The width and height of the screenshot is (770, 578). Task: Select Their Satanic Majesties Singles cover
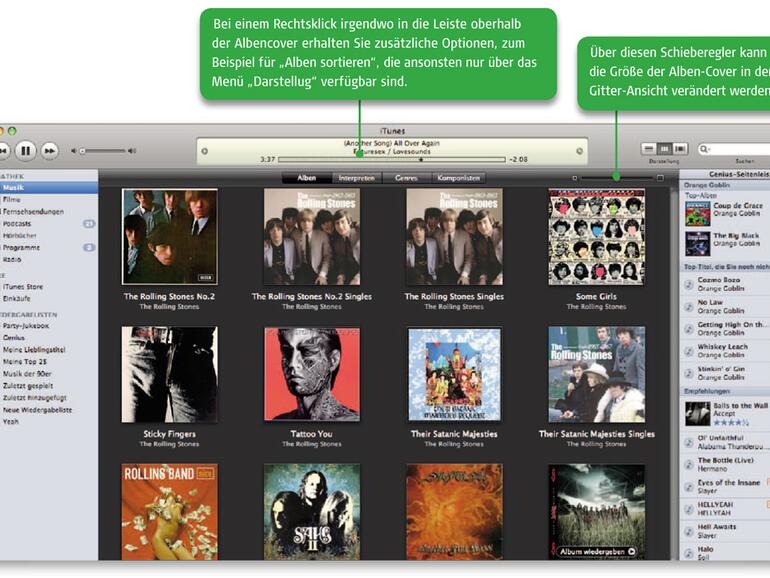[597, 375]
